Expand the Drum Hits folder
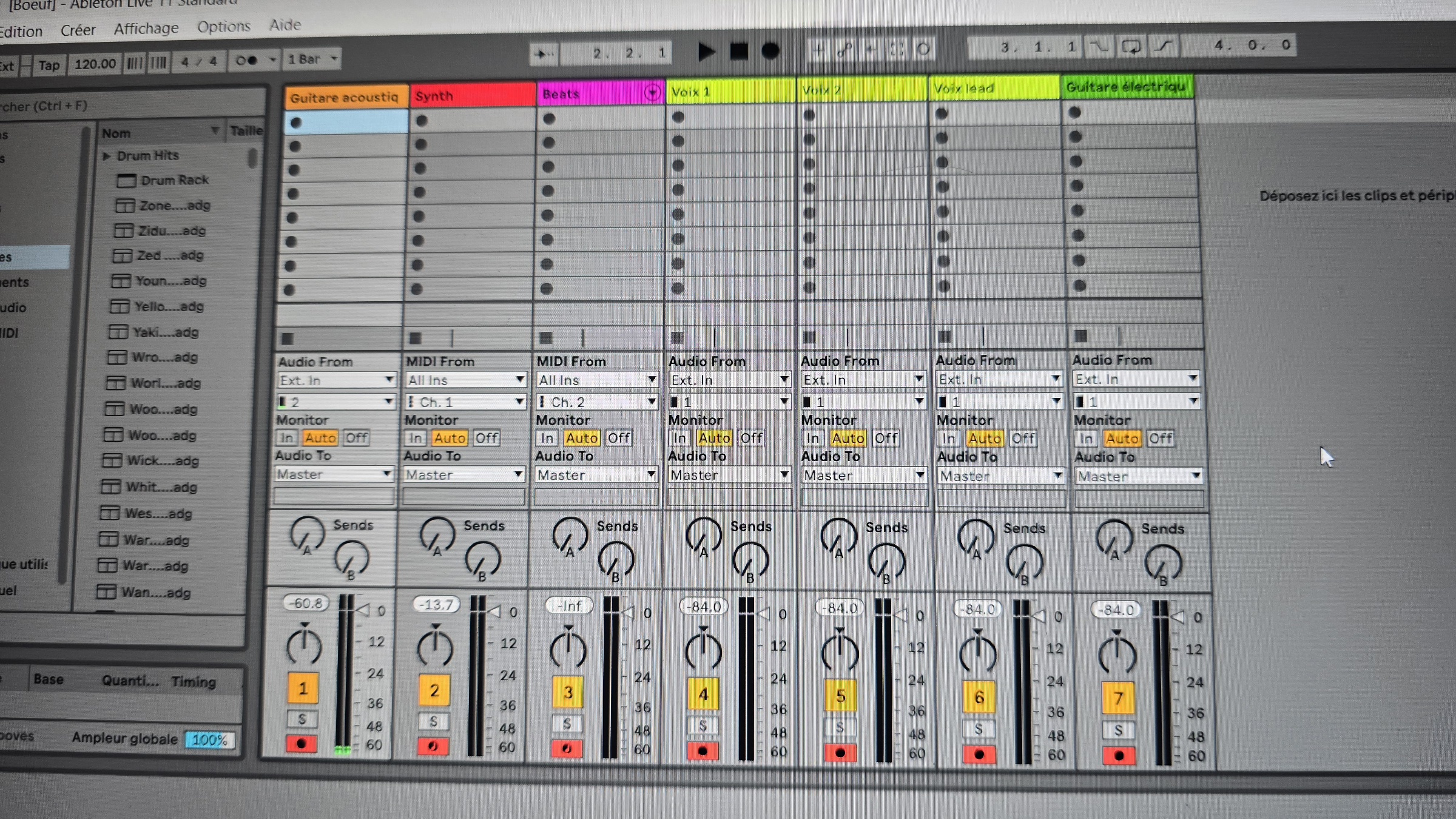 (x=107, y=156)
